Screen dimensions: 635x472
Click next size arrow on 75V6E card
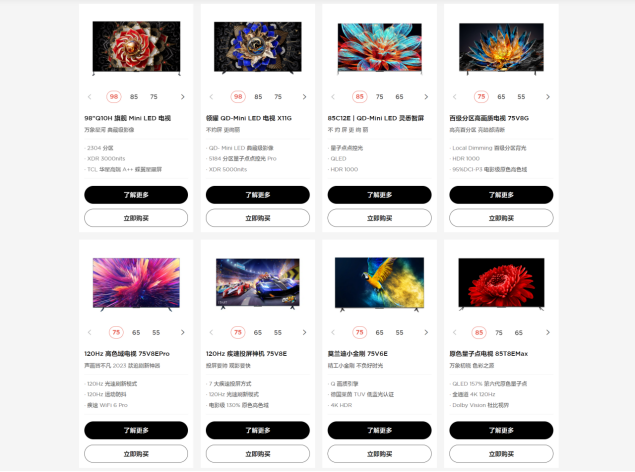click(x=426, y=332)
